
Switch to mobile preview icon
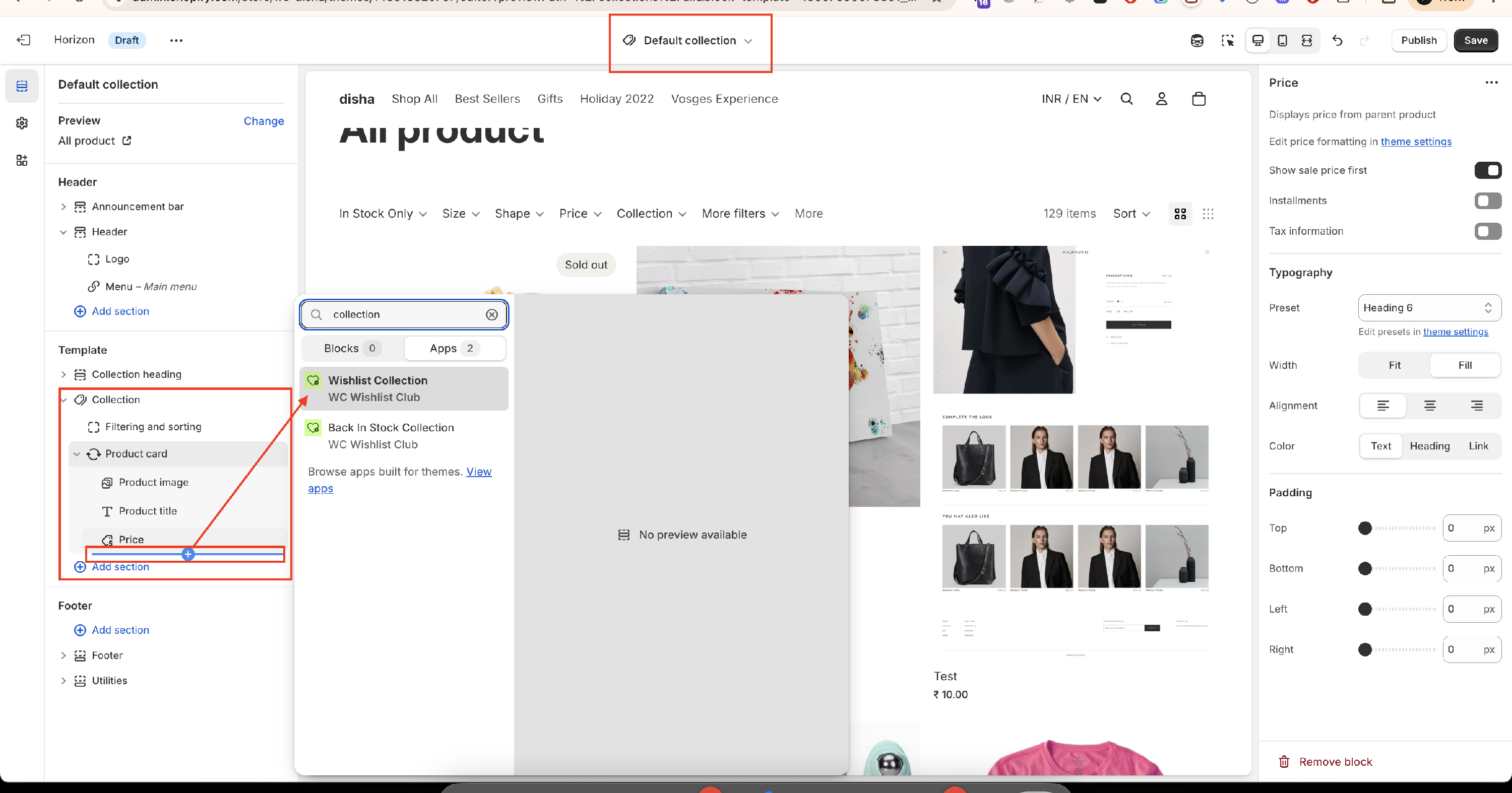(x=1283, y=40)
